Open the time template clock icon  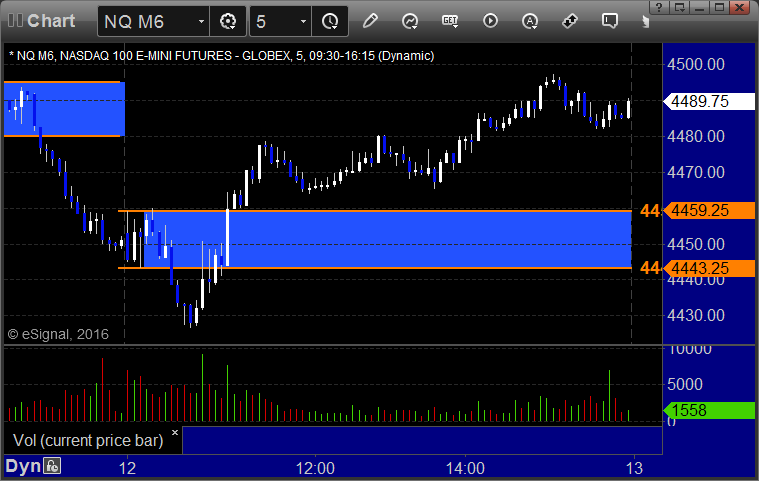(330, 21)
